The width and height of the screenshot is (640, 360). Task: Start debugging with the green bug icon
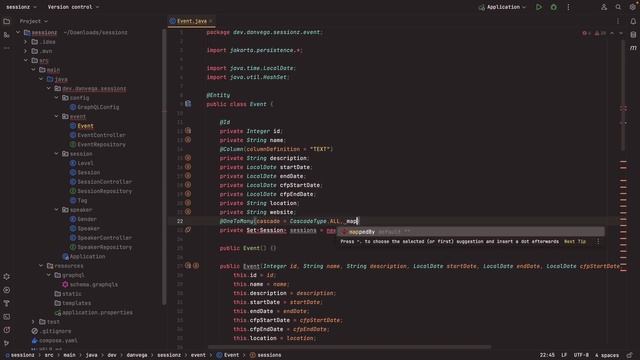point(553,7)
